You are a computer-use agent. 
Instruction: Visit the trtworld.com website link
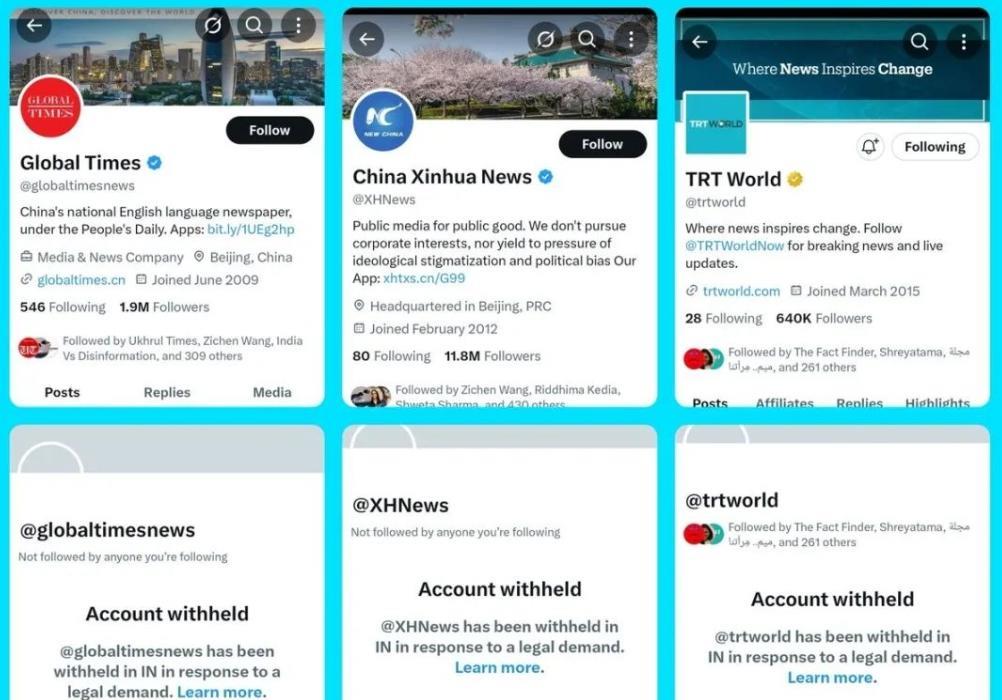coord(741,292)
